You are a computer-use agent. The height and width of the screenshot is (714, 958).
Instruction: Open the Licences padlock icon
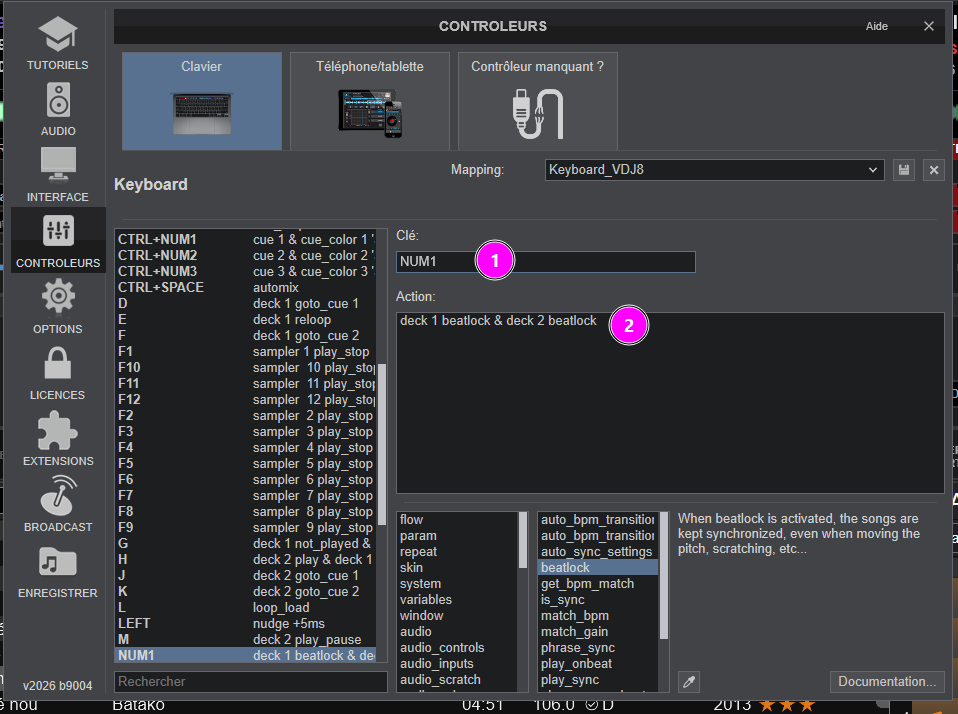(x=57, y=364)
